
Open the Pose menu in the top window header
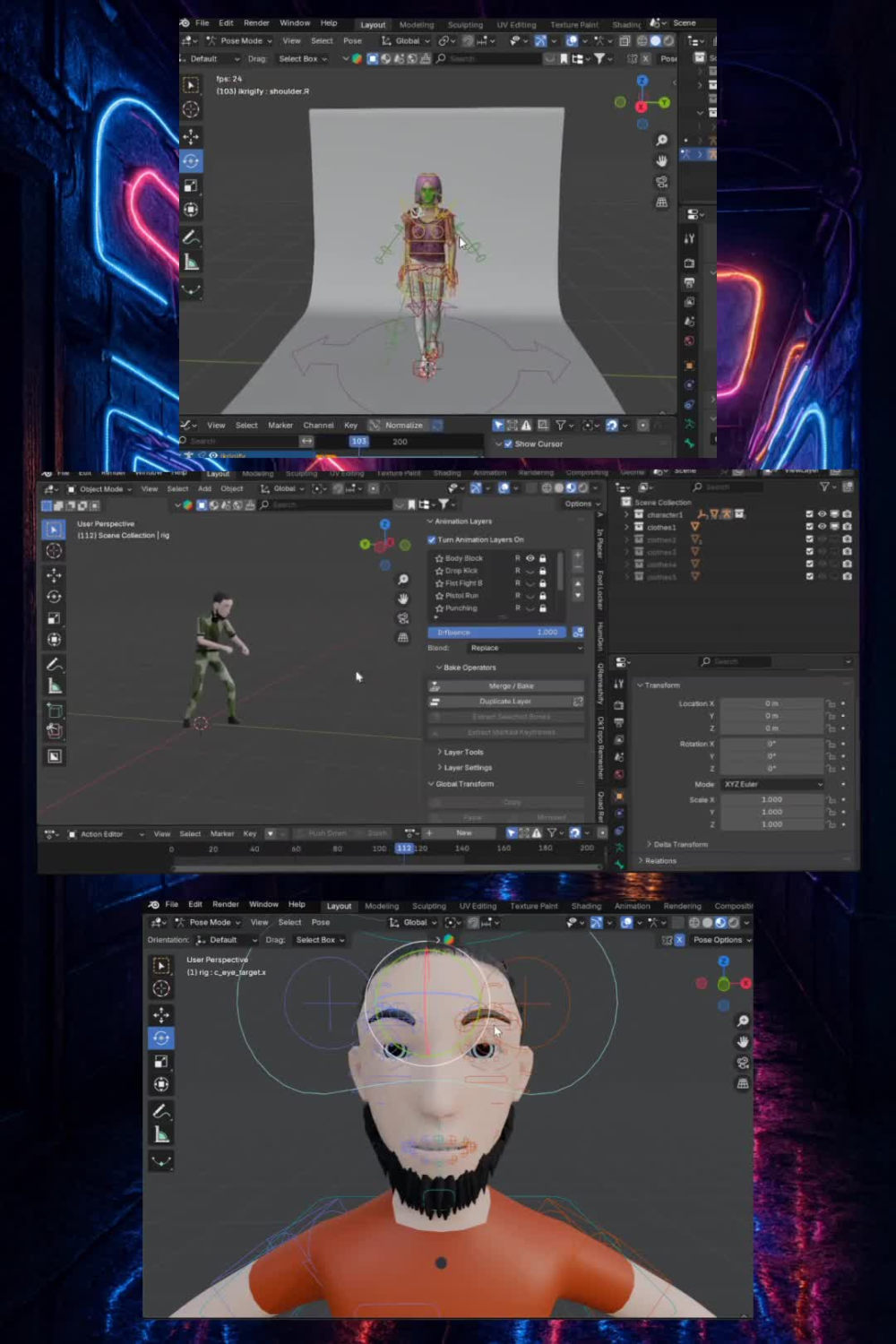click(x=353, y=41)
